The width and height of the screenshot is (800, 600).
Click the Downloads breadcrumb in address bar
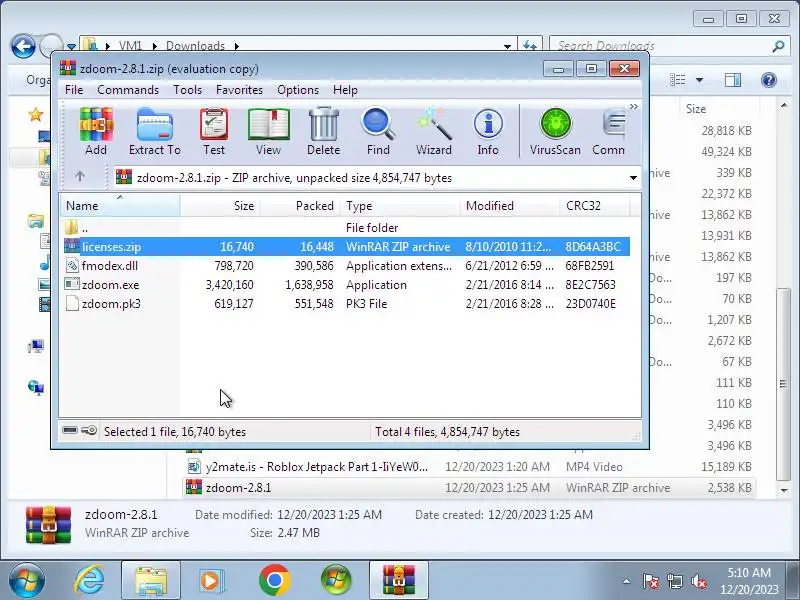195,46
